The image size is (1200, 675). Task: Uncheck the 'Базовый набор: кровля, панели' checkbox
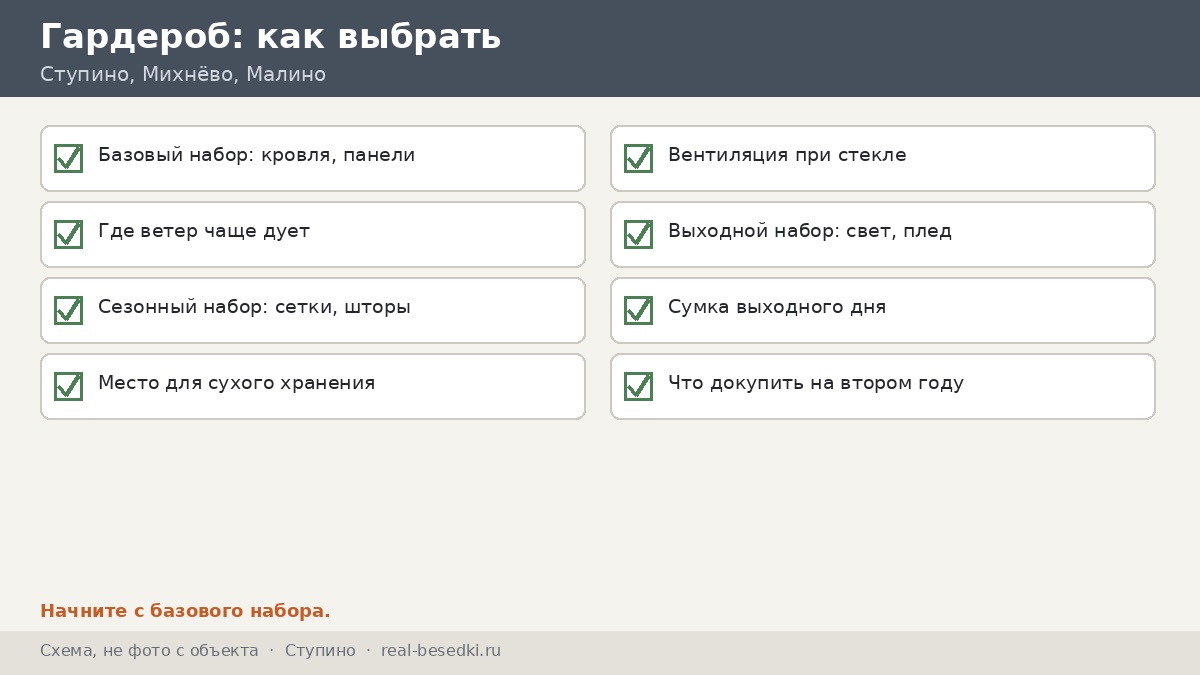coord(68,158)
